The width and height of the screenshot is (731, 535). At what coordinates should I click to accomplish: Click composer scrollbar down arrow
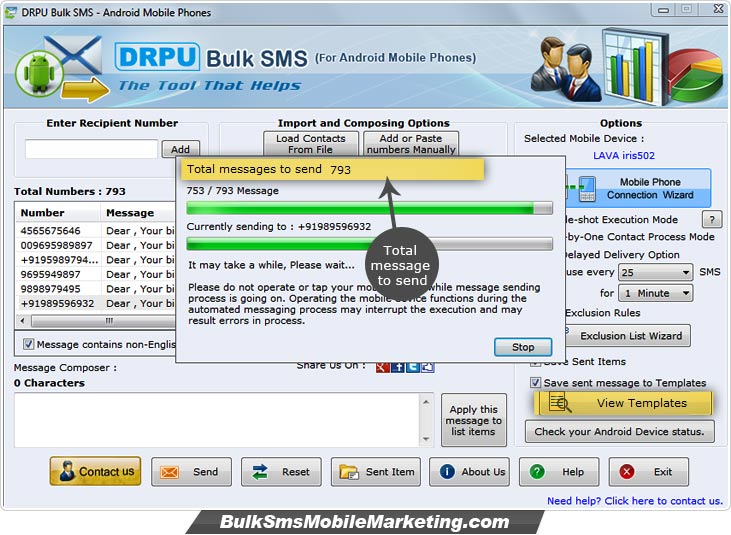click(x=426, y=439)
